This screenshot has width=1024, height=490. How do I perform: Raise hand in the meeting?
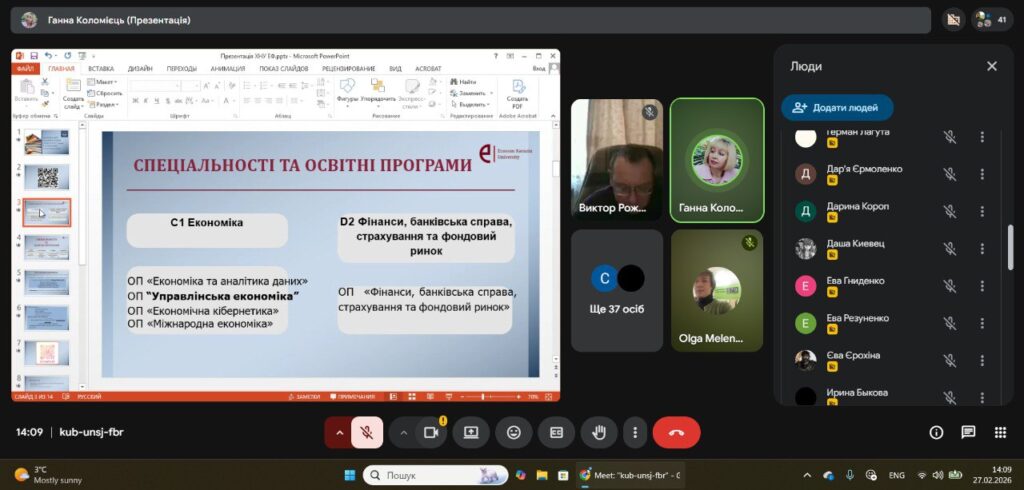coord(600,432)
